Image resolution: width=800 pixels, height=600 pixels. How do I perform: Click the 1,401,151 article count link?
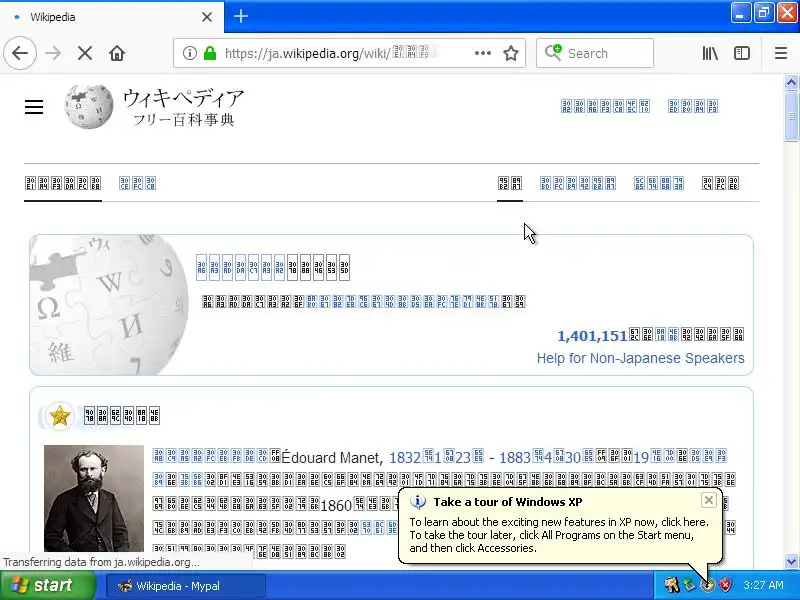(x=592, y=336)
